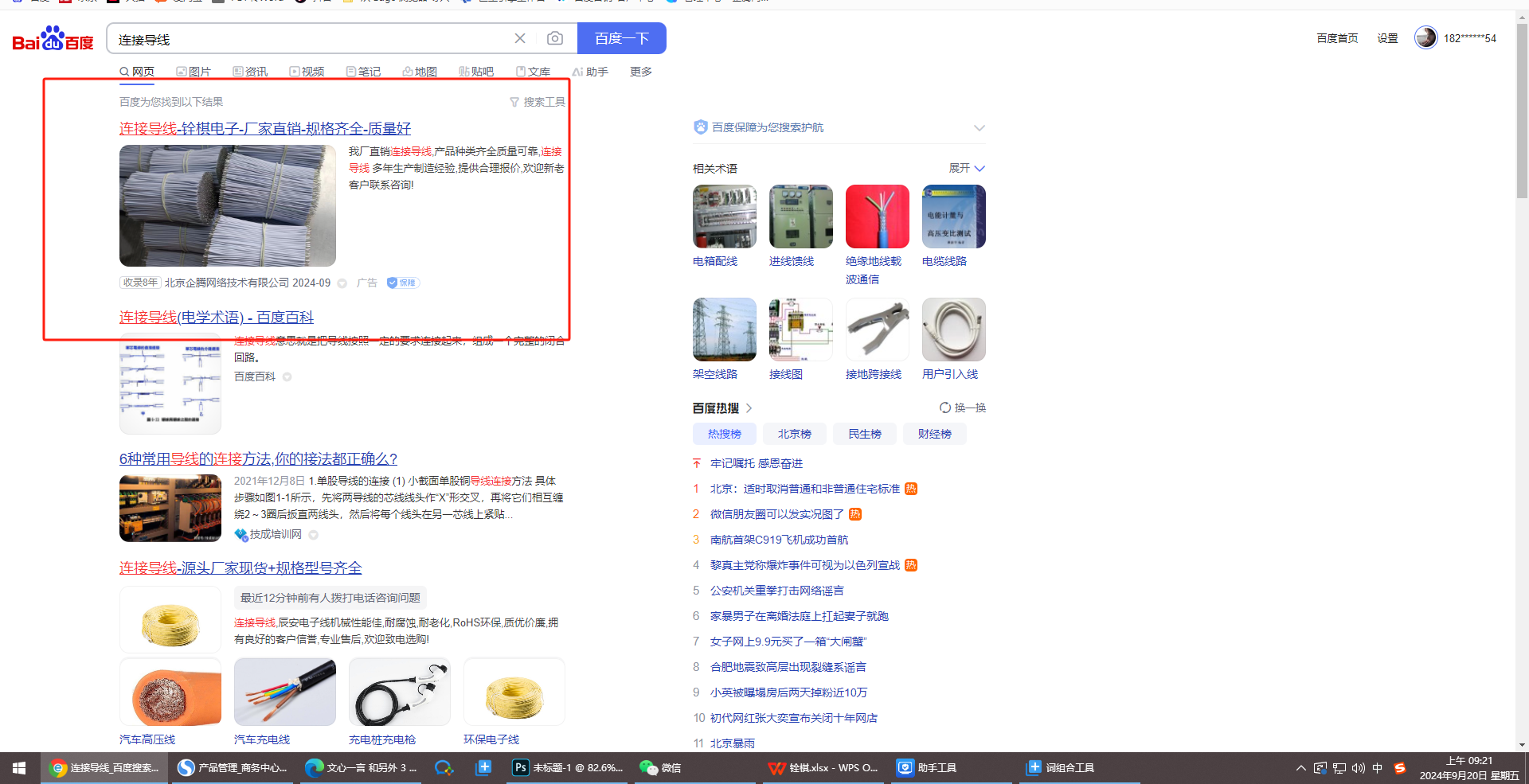This screenshot has height=784, width=1529.
Task: Expand the 百度保障为您搜索护航 chevron
Action: click(x=980, y=127)
